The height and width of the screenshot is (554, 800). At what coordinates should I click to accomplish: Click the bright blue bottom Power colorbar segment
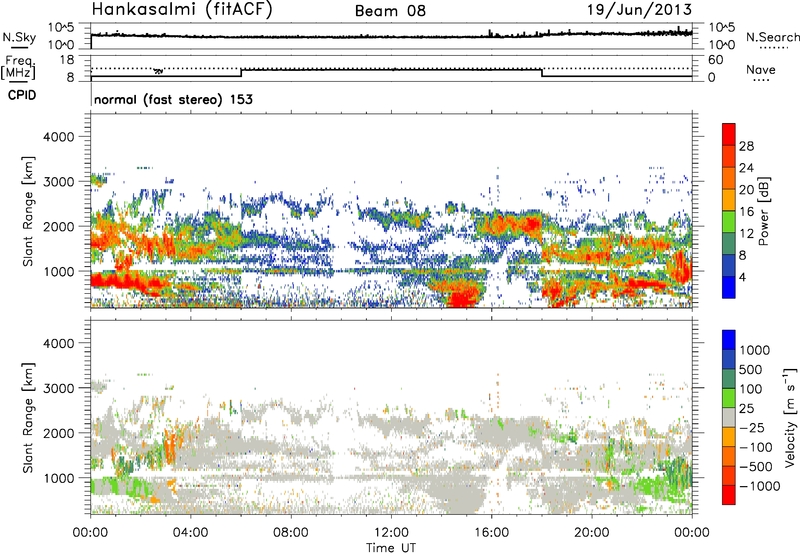coord(729,287)
